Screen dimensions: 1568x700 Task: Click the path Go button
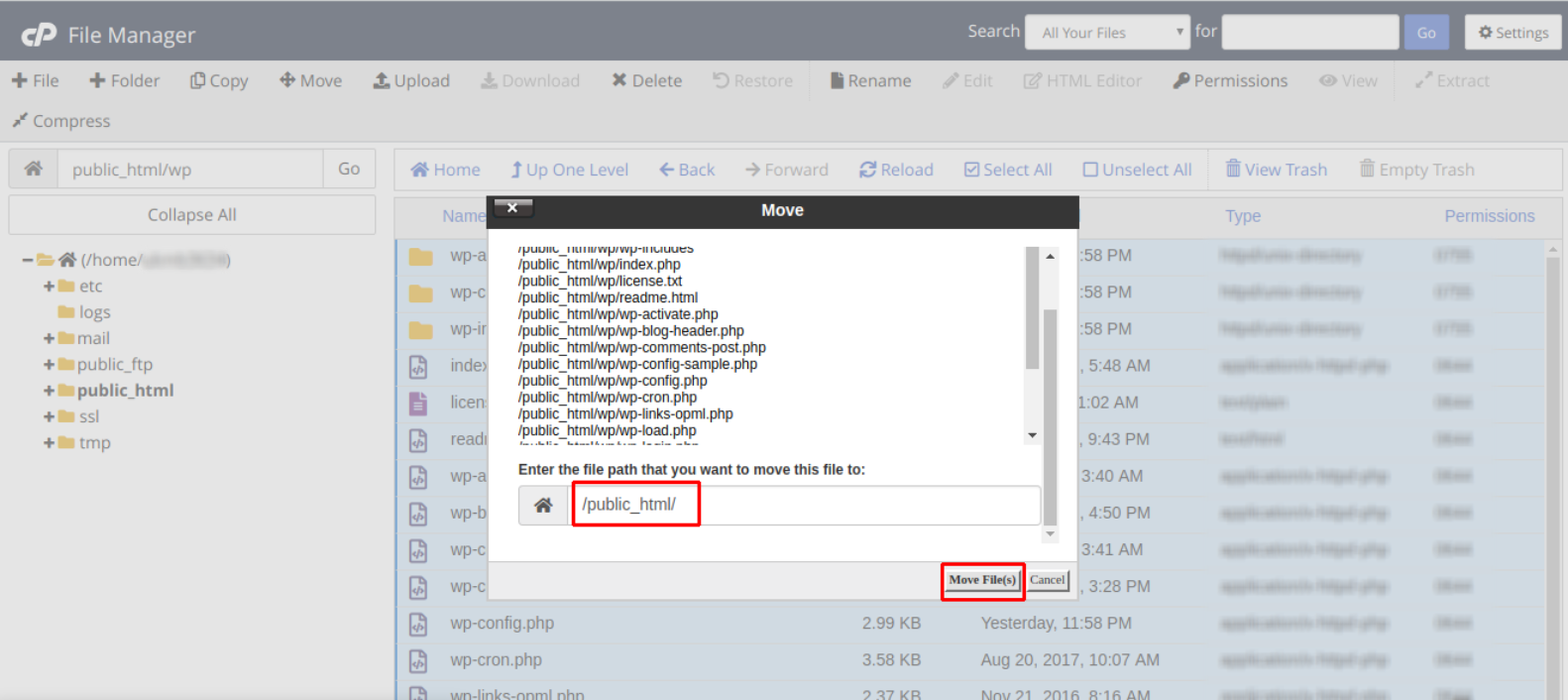[x=349, y=169]
